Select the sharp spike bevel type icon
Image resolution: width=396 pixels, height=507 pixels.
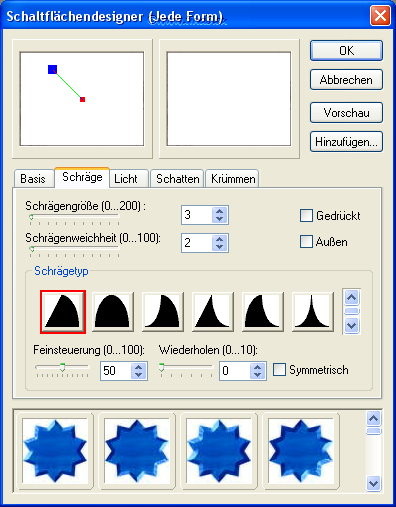(313, 312)
